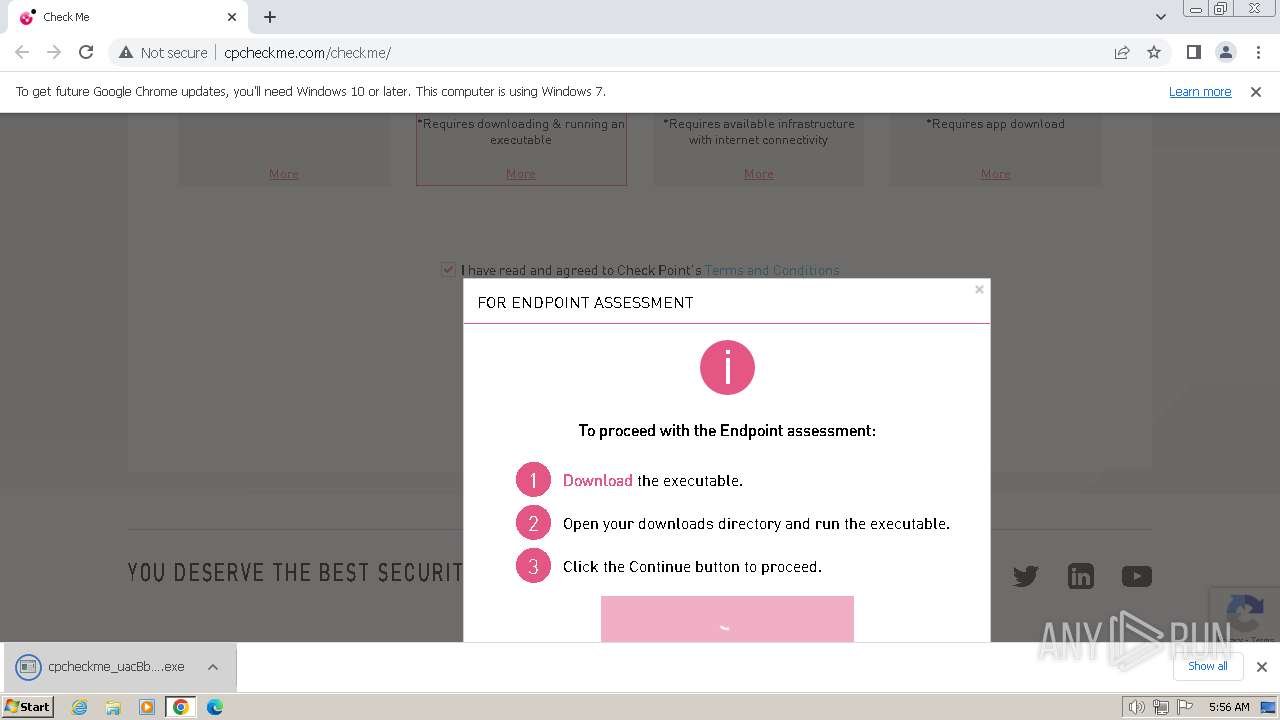The width and height of the screenshot is (1280, 720).
Task: Reload the current page
Action: tap(86, 52)
